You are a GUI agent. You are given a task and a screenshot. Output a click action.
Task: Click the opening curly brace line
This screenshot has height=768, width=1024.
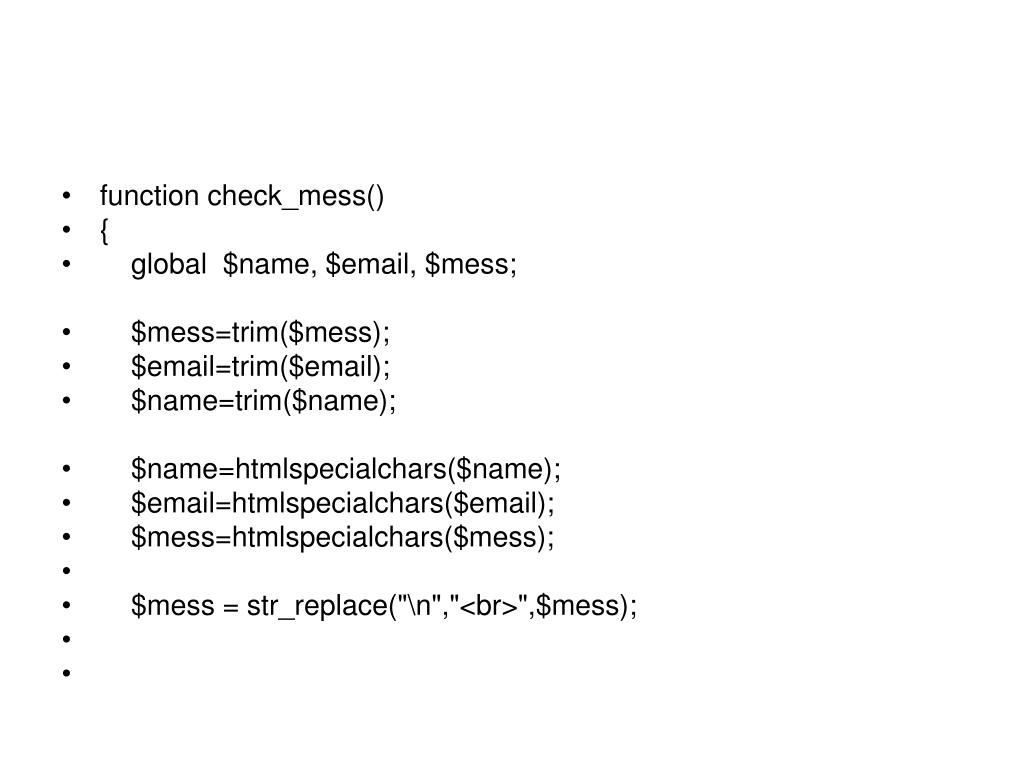pos(104,231)
